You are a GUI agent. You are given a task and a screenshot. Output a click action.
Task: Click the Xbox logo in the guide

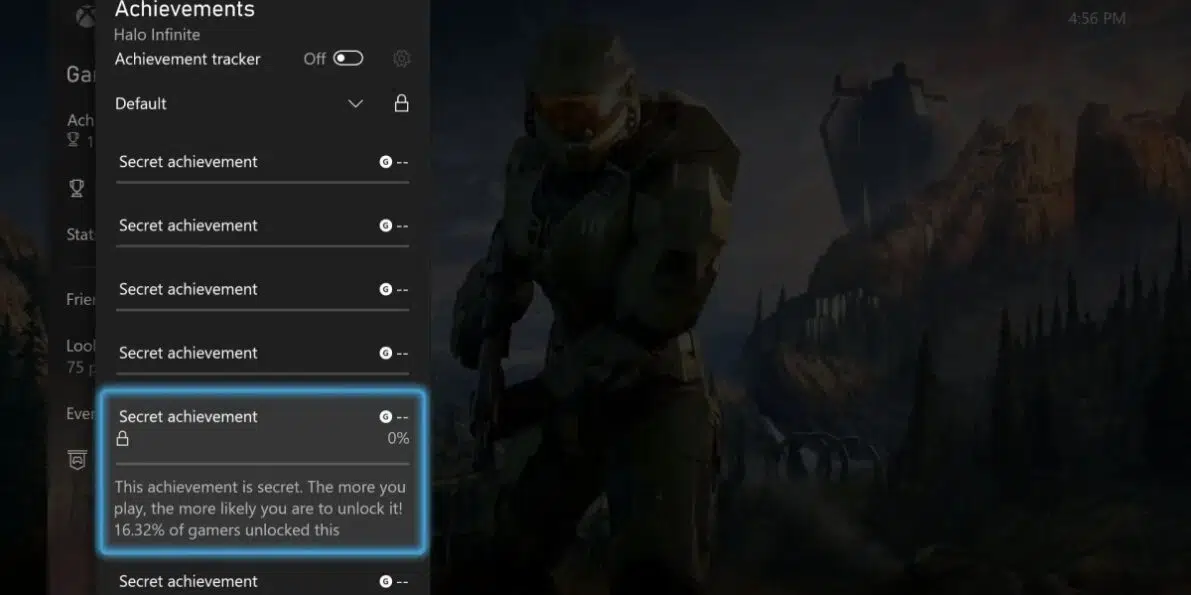tap(86, 17)
